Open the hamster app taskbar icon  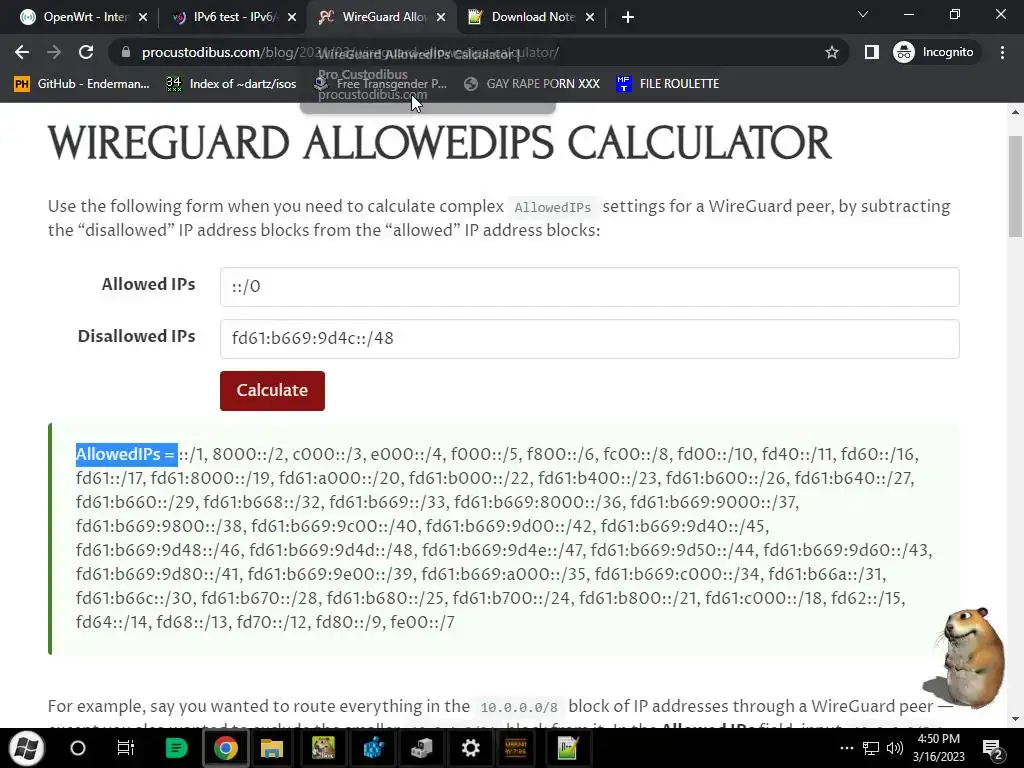(x=323, y=748)
